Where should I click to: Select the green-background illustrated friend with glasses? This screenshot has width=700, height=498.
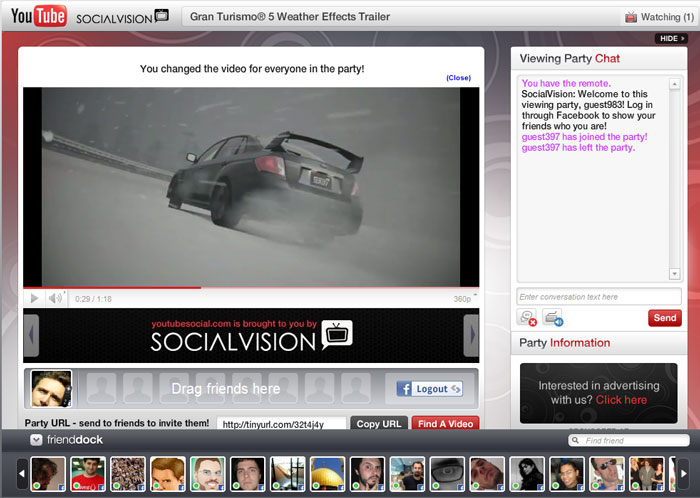point(208,474)
